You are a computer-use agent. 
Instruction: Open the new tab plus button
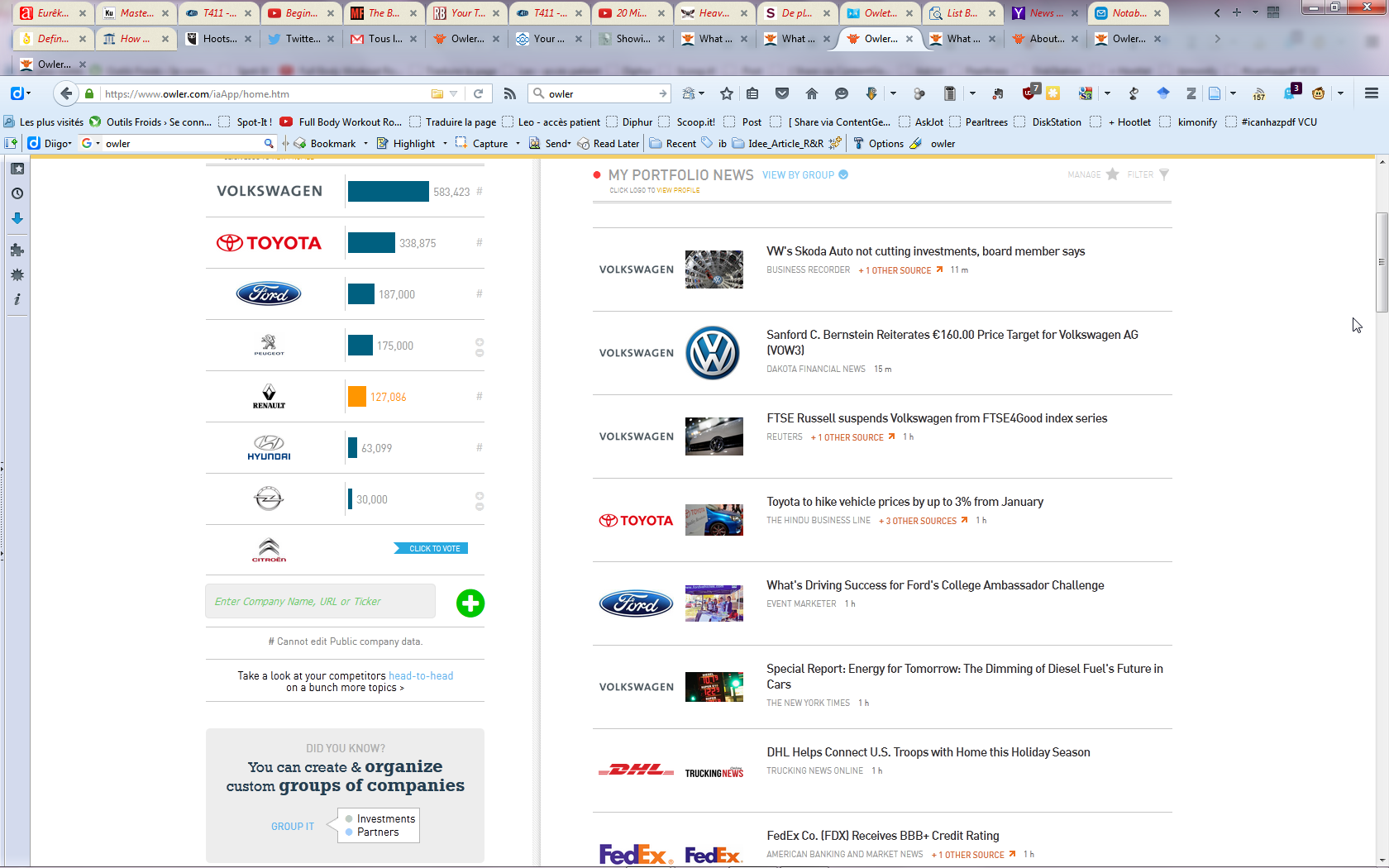(1237, 13)
